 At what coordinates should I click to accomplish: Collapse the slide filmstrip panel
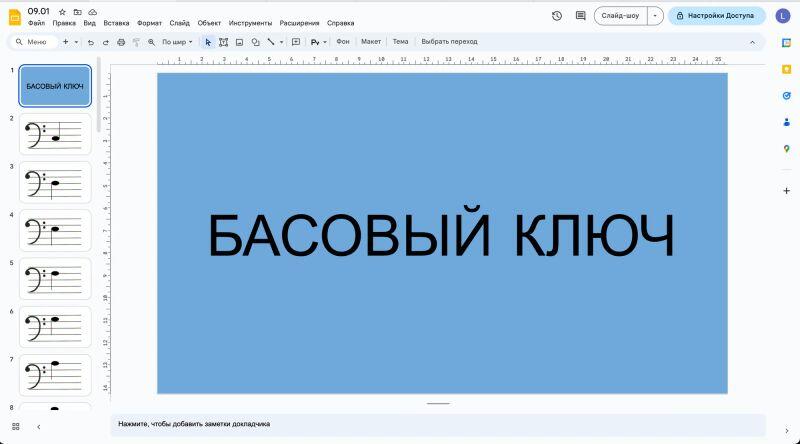tap(39, 426)
